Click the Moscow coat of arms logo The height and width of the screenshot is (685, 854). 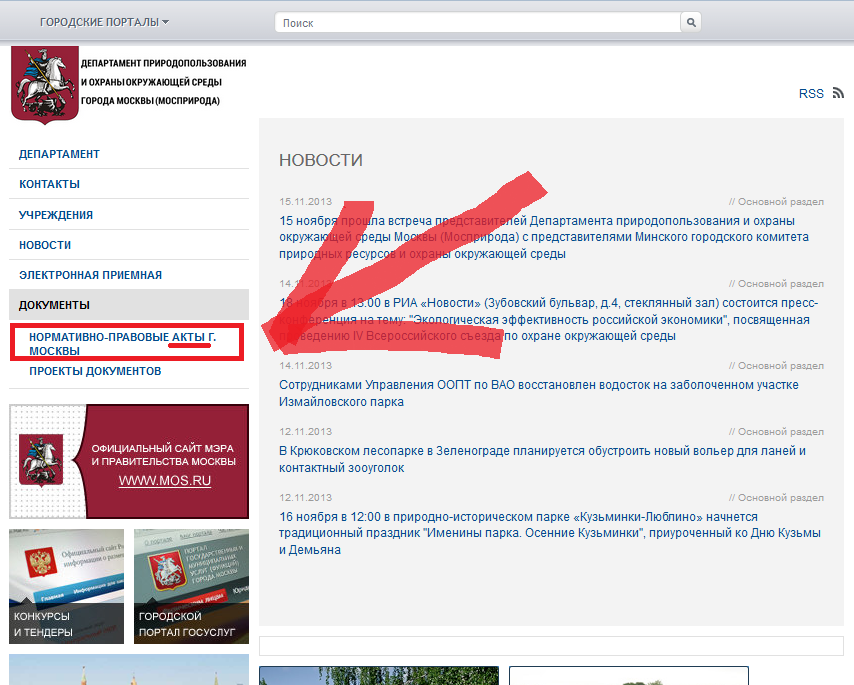click(43, 83)
